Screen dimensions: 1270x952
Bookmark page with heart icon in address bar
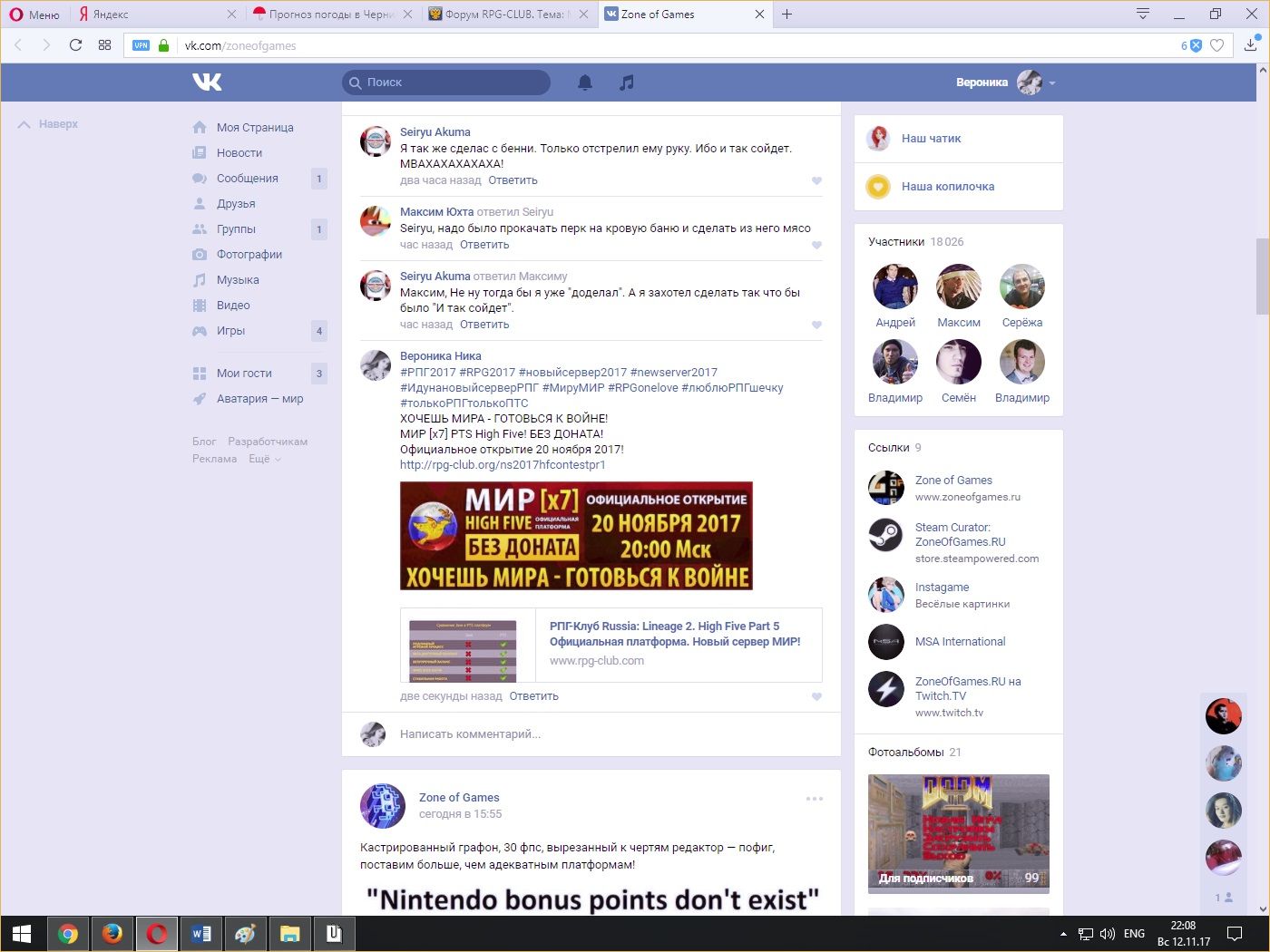(1217, 45)
